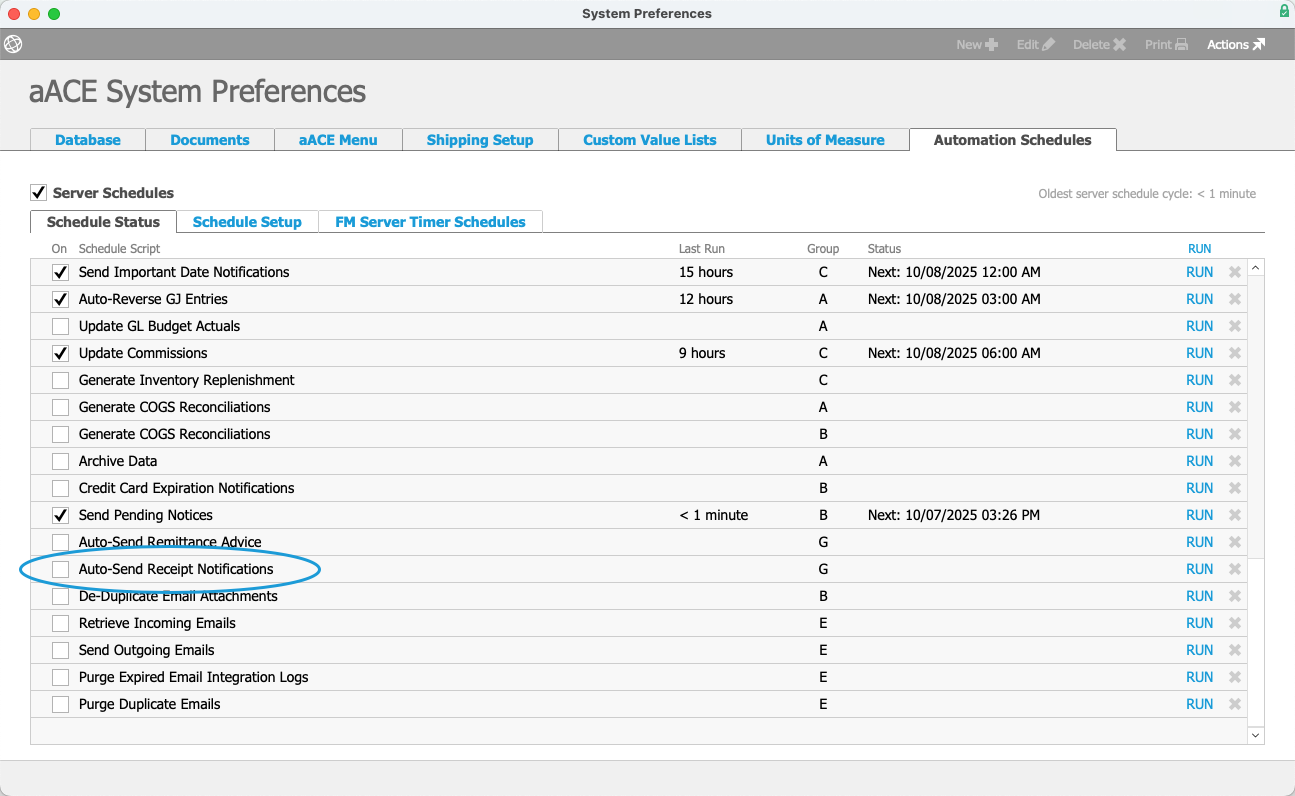Run the Archive Data script
Screen dimensions: 1295x796
[x=1199, y=461]
